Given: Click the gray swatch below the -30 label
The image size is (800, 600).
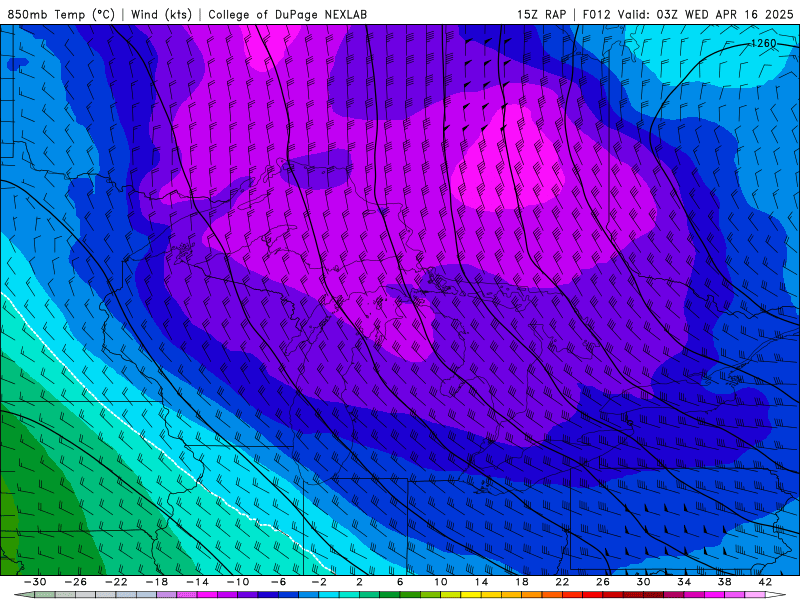Looking at the screenshot, I should click(x=45, y=595).
